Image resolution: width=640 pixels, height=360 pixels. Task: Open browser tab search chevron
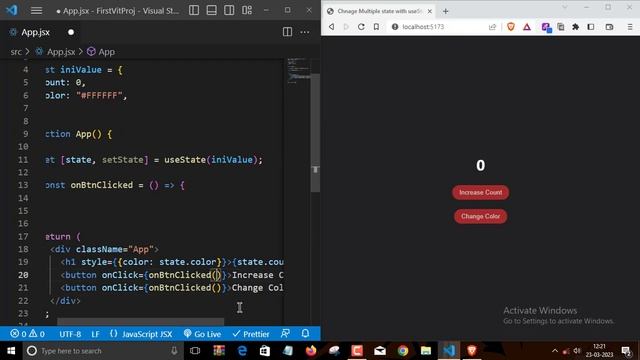565,7
